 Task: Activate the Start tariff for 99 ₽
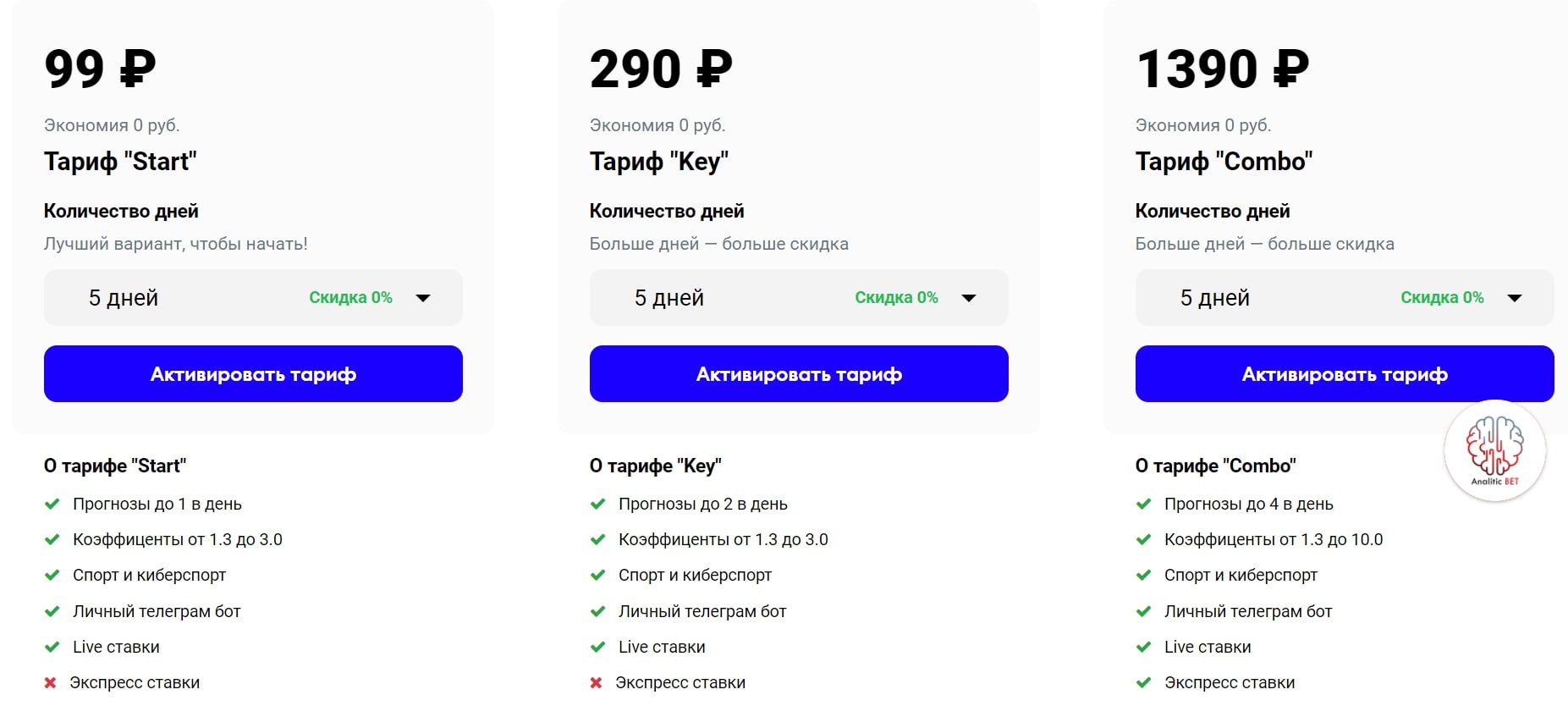coord(253,373)
